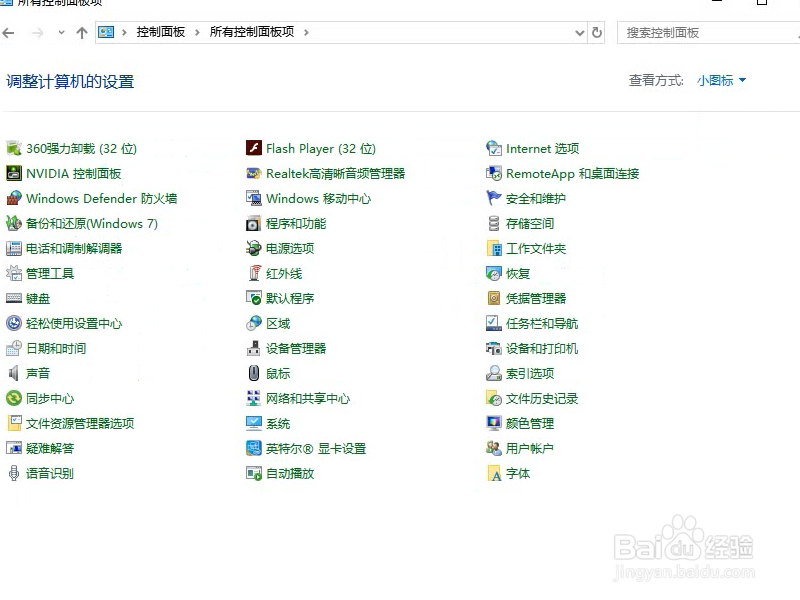
Task: Open the 索引选项 link
Action: 530,373
